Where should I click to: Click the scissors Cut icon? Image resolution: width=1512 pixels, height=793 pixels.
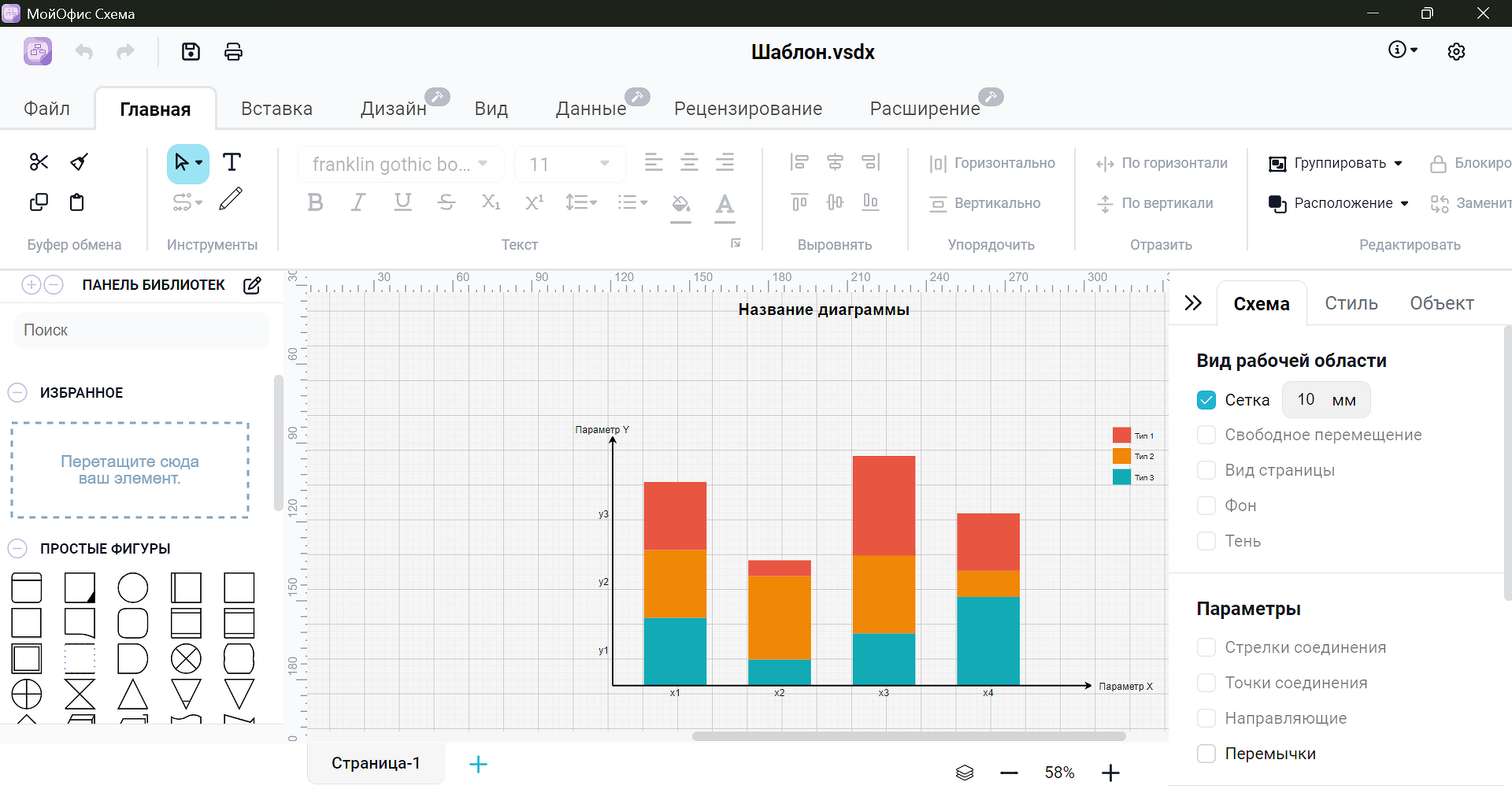coord(39,162)
